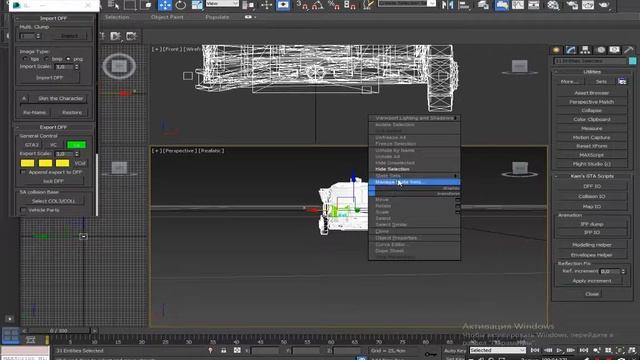Viewport: 640px width, 360px height.
Task: Activate the Select and Move tool
Action: point(165,5)
